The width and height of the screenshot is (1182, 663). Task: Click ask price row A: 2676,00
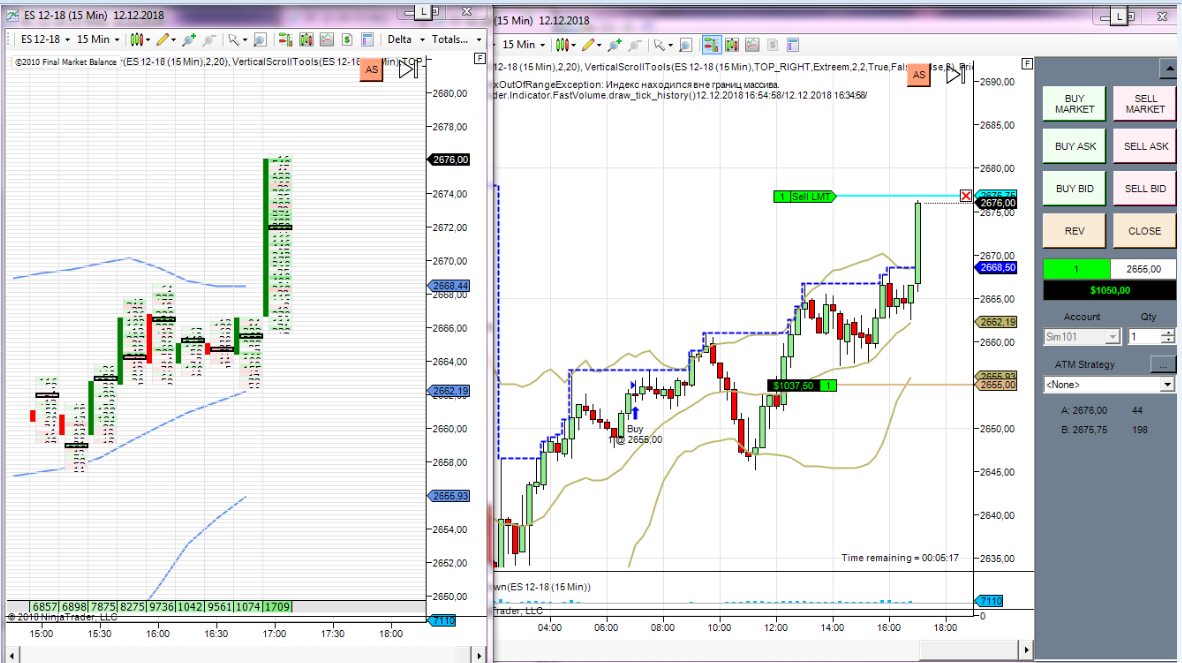[x=1101, y=411]
